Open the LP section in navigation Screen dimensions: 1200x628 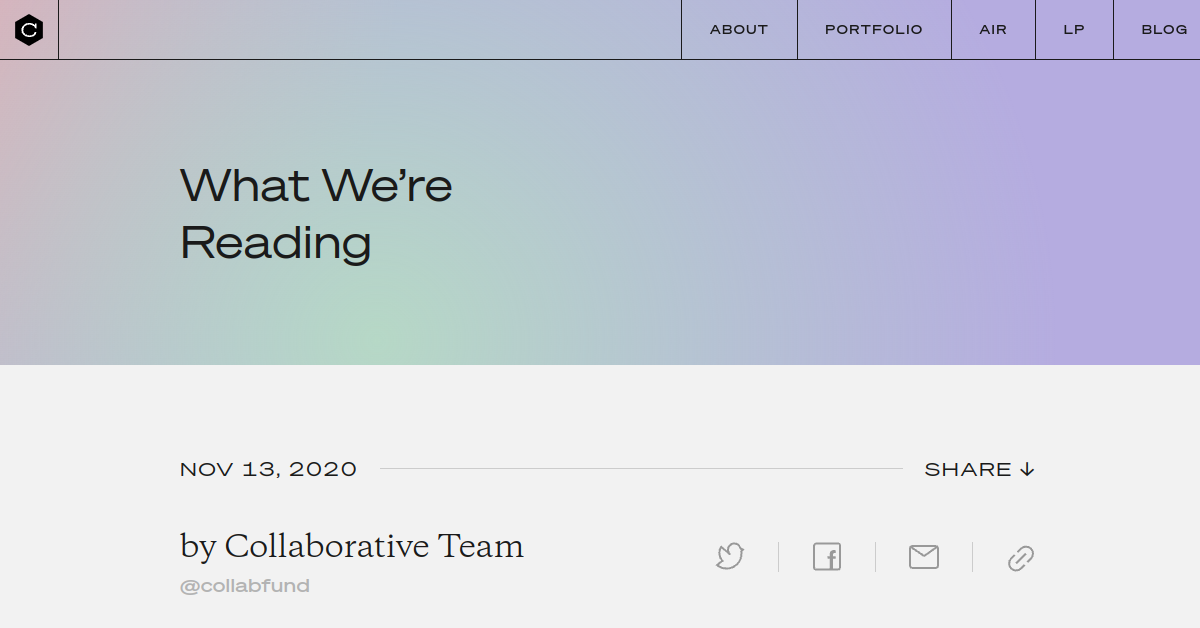1073,29
